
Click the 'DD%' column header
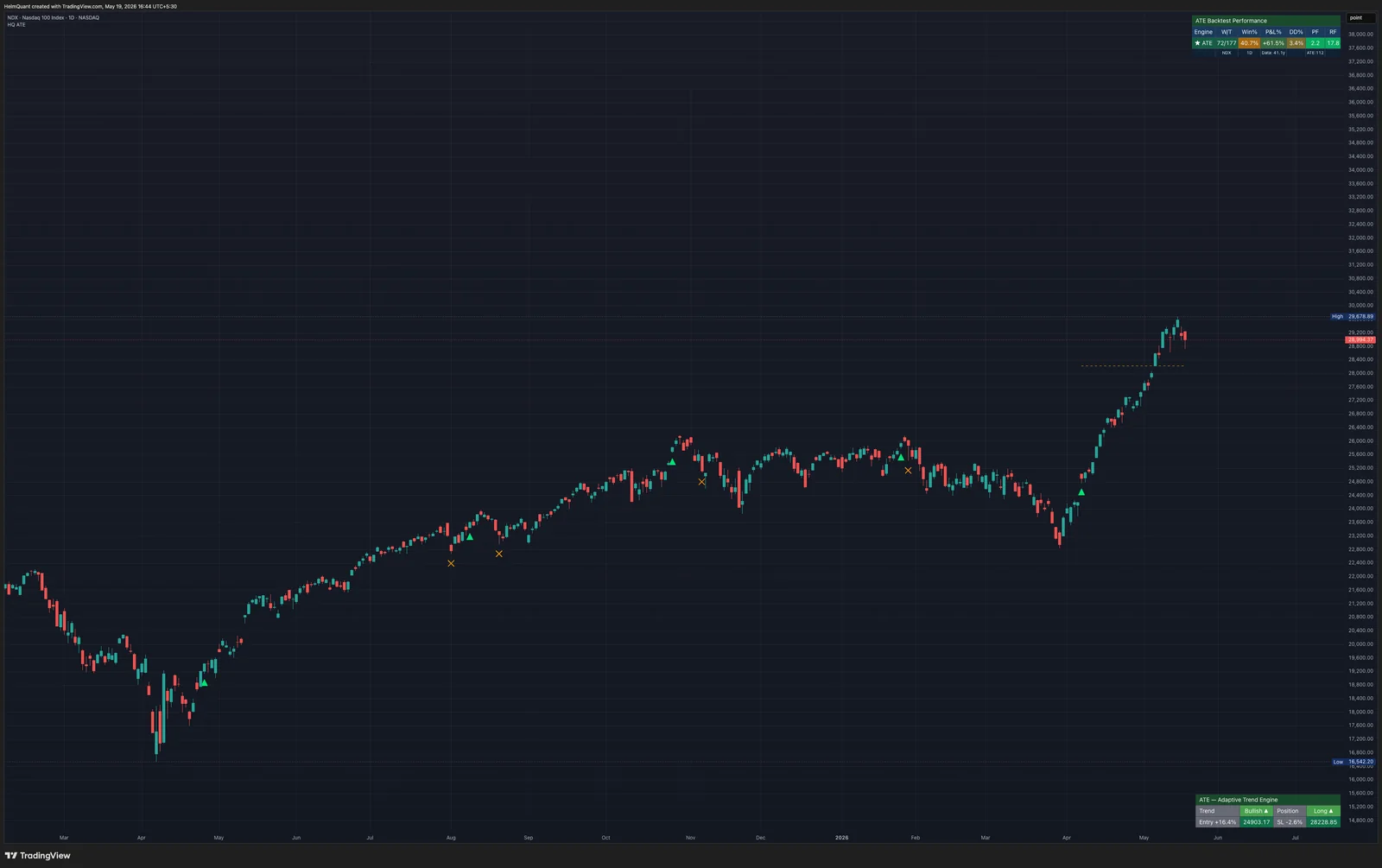1296,32
